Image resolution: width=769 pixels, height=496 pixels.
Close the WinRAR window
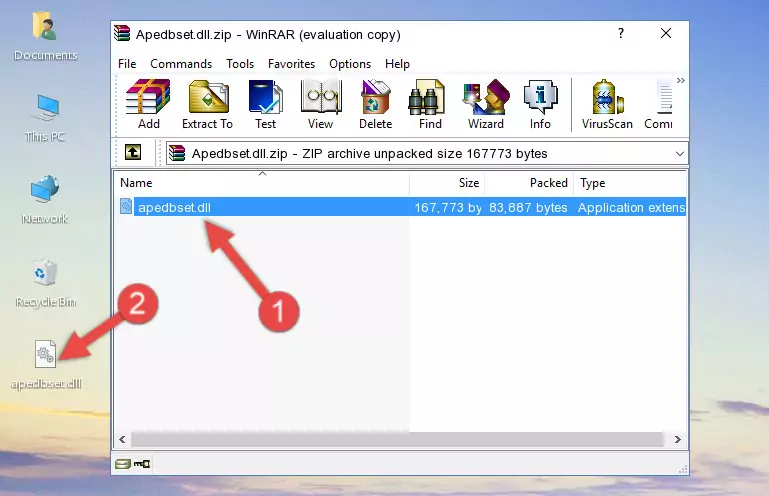pos(666,33)
